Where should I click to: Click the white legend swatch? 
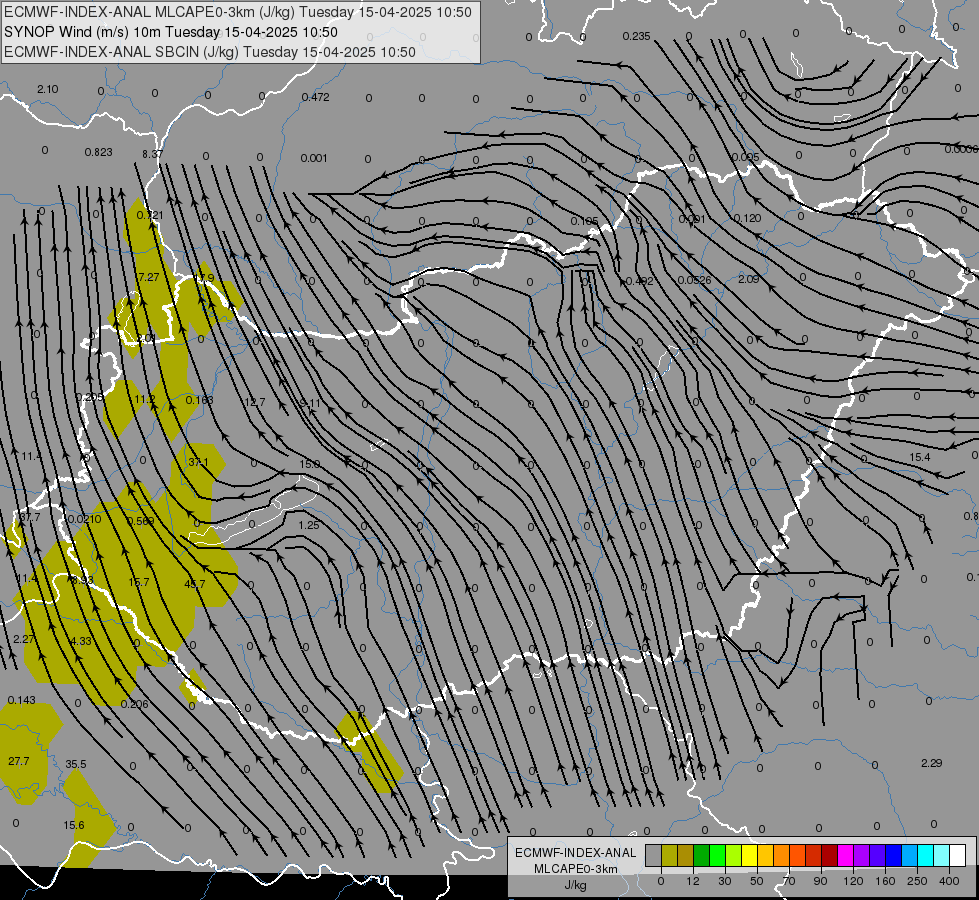coord(957,855)
